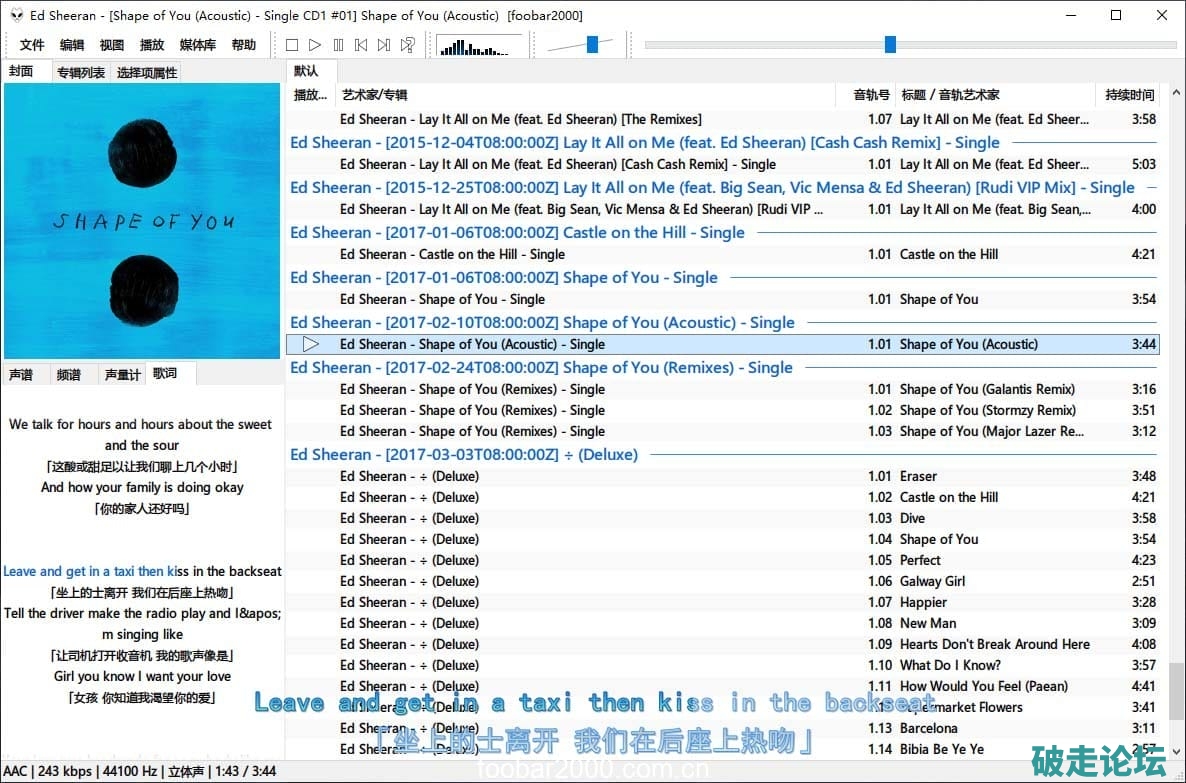Viewport: 1186px width, 783px height.
Task: Click the Stop playback button
Action: click(x=292, y=45)
